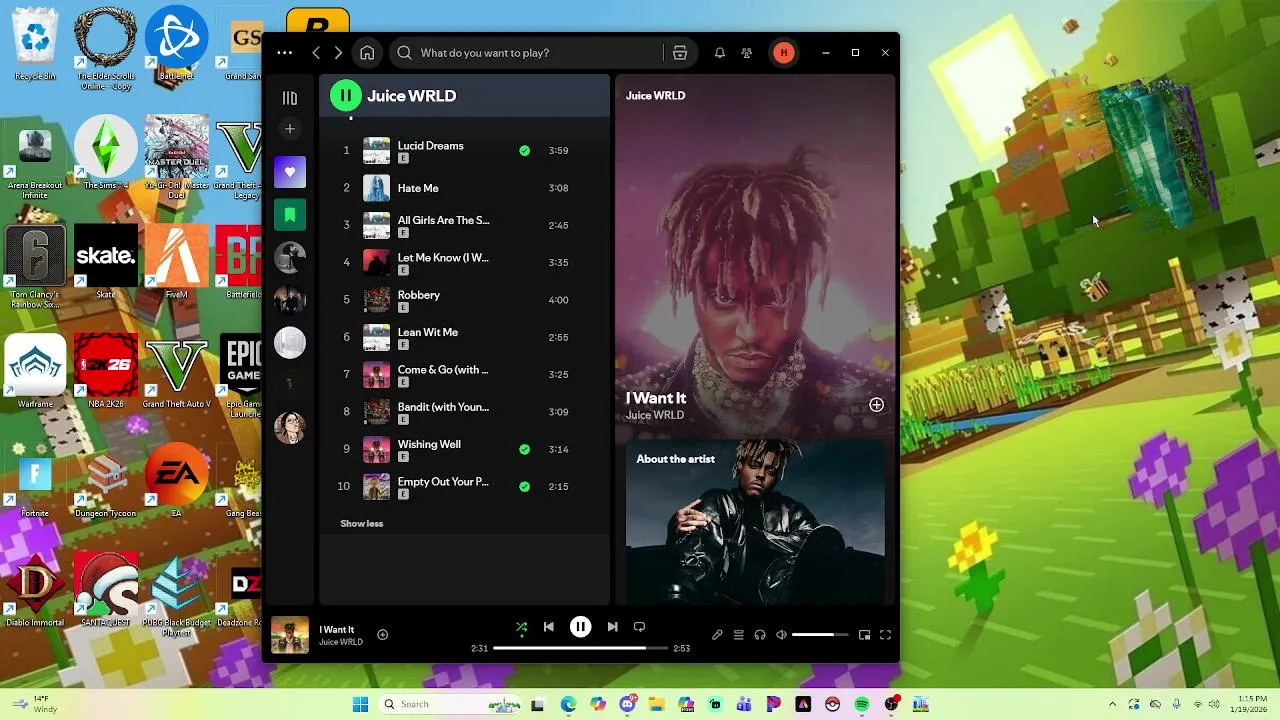Image resolution: width=1280 pixels, height=720 pixels.
Task: Open the green bookmark Your Episodes tile
Action: (290, 215)
